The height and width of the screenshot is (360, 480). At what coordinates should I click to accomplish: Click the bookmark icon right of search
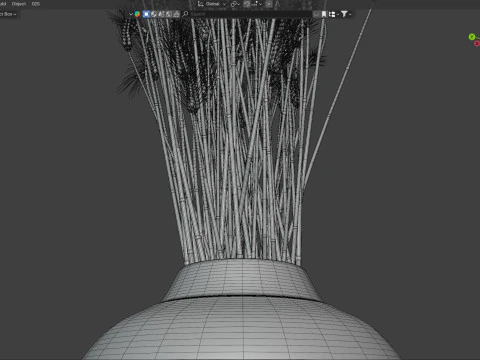[324, 14]
